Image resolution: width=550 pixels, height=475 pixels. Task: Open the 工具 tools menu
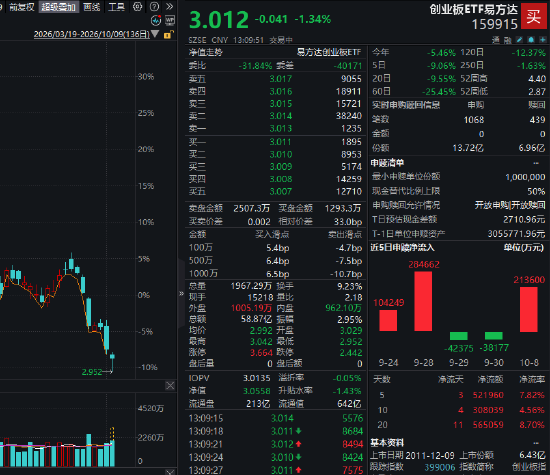click(116, 7)
